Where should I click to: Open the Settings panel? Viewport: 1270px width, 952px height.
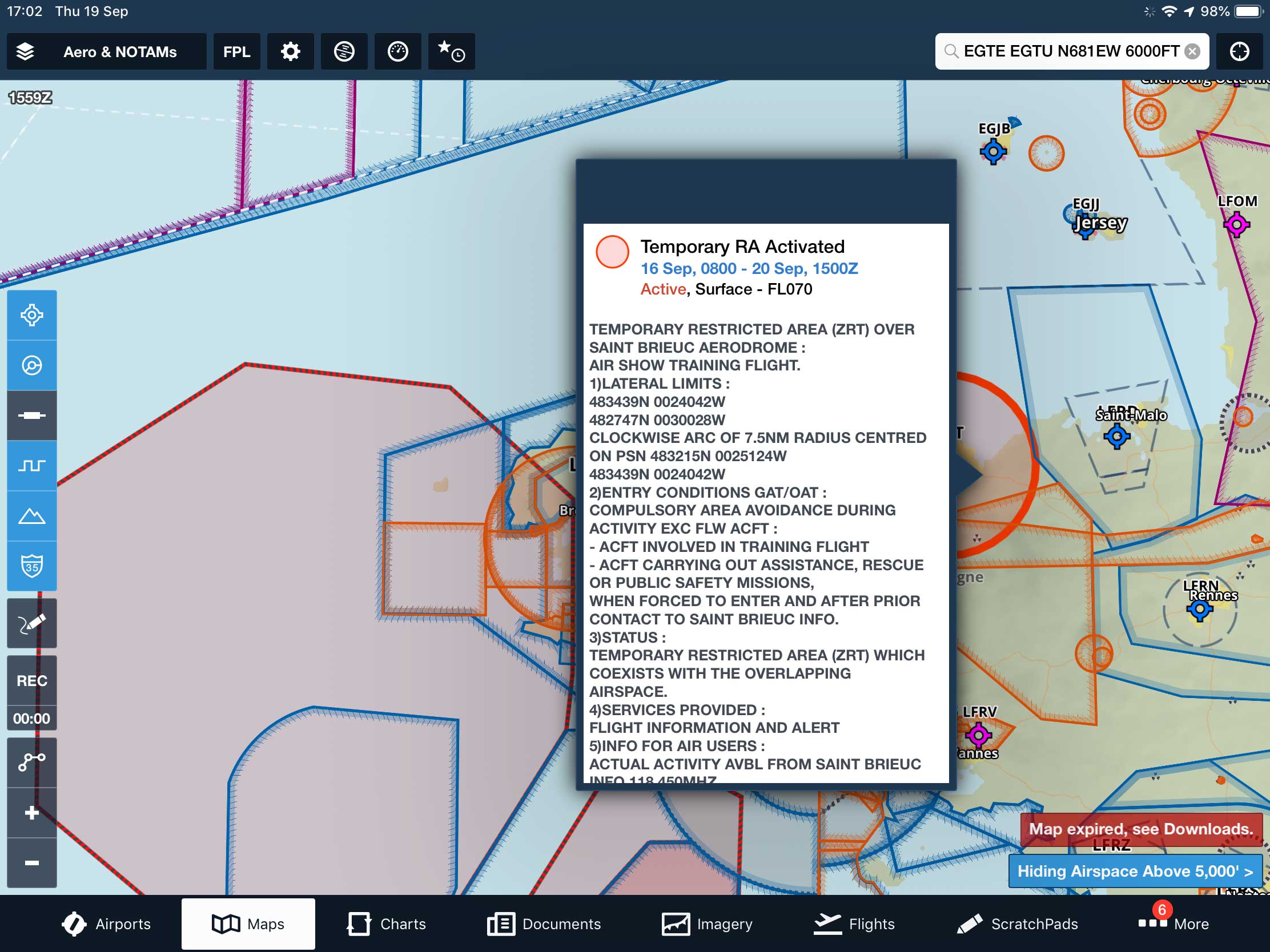click(290, 51)
